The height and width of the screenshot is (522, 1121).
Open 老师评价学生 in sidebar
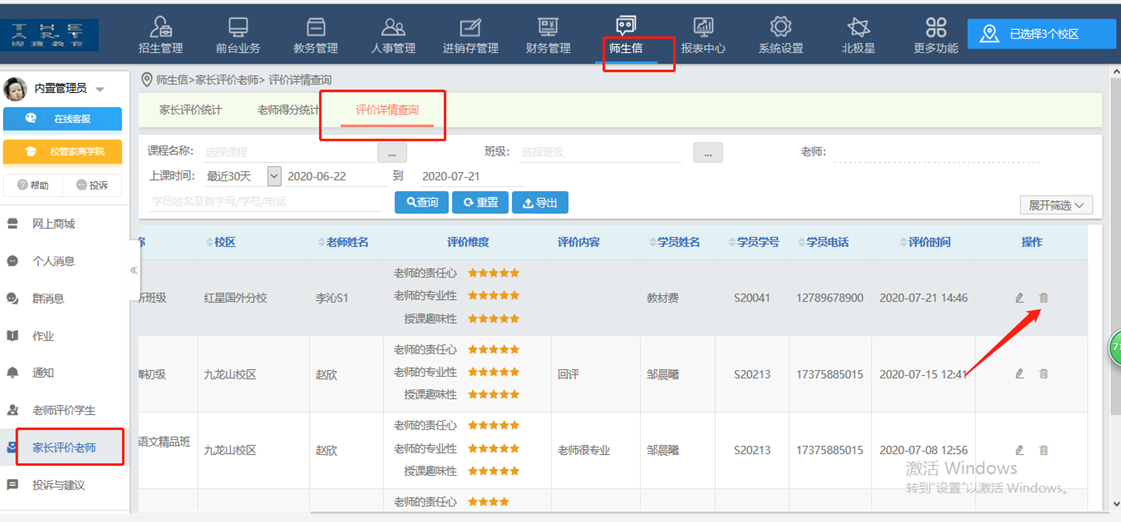coord(64,410)
